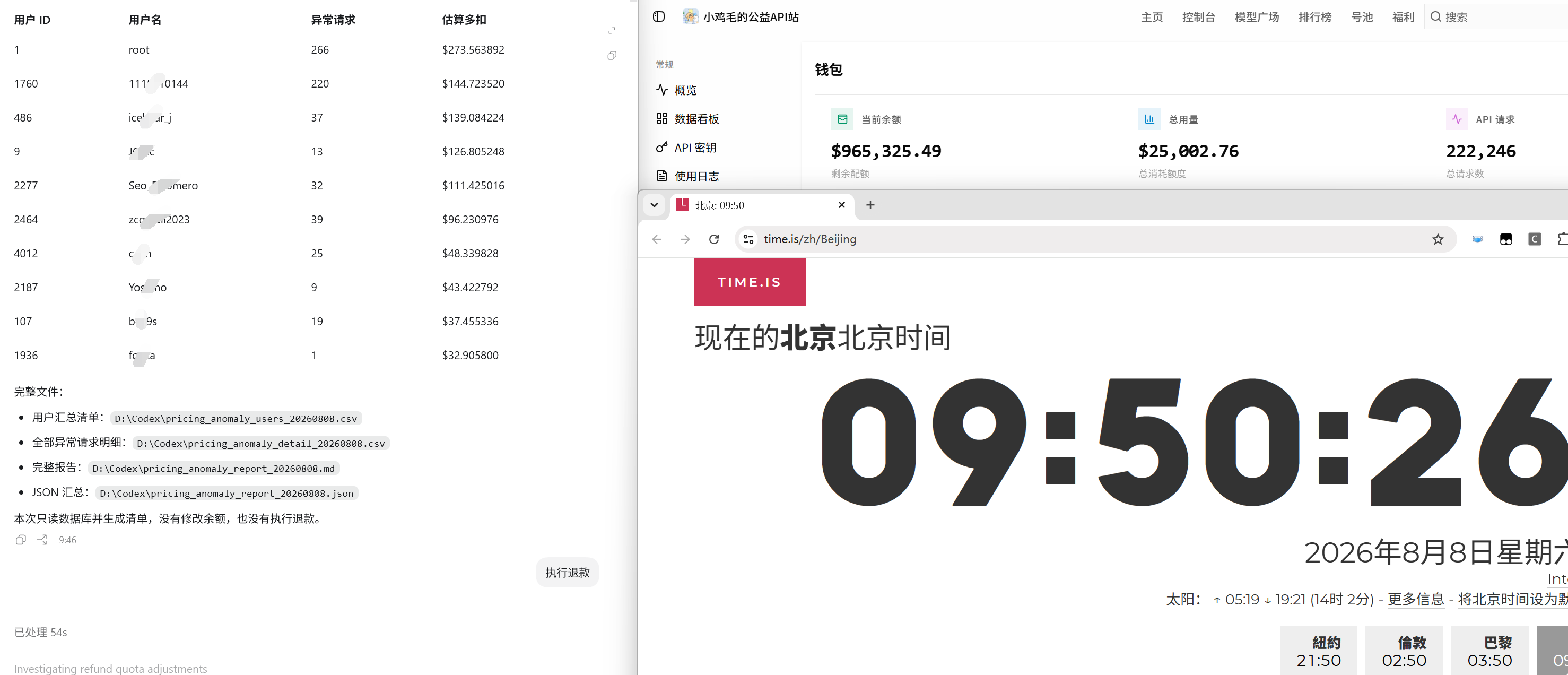Click the 执行退款 message bubble
1568x675 pixels.
point(567,573)
